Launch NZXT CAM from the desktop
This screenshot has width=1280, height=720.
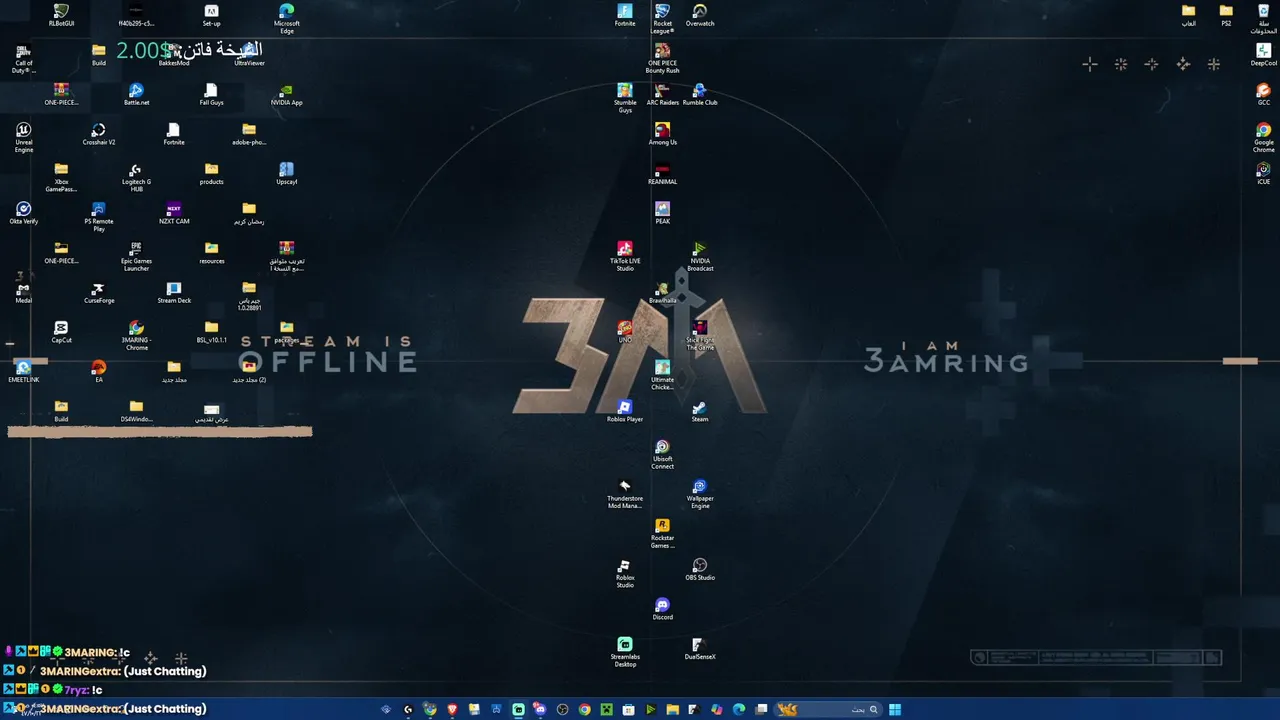pyautogui.click(x=174, y=213)
